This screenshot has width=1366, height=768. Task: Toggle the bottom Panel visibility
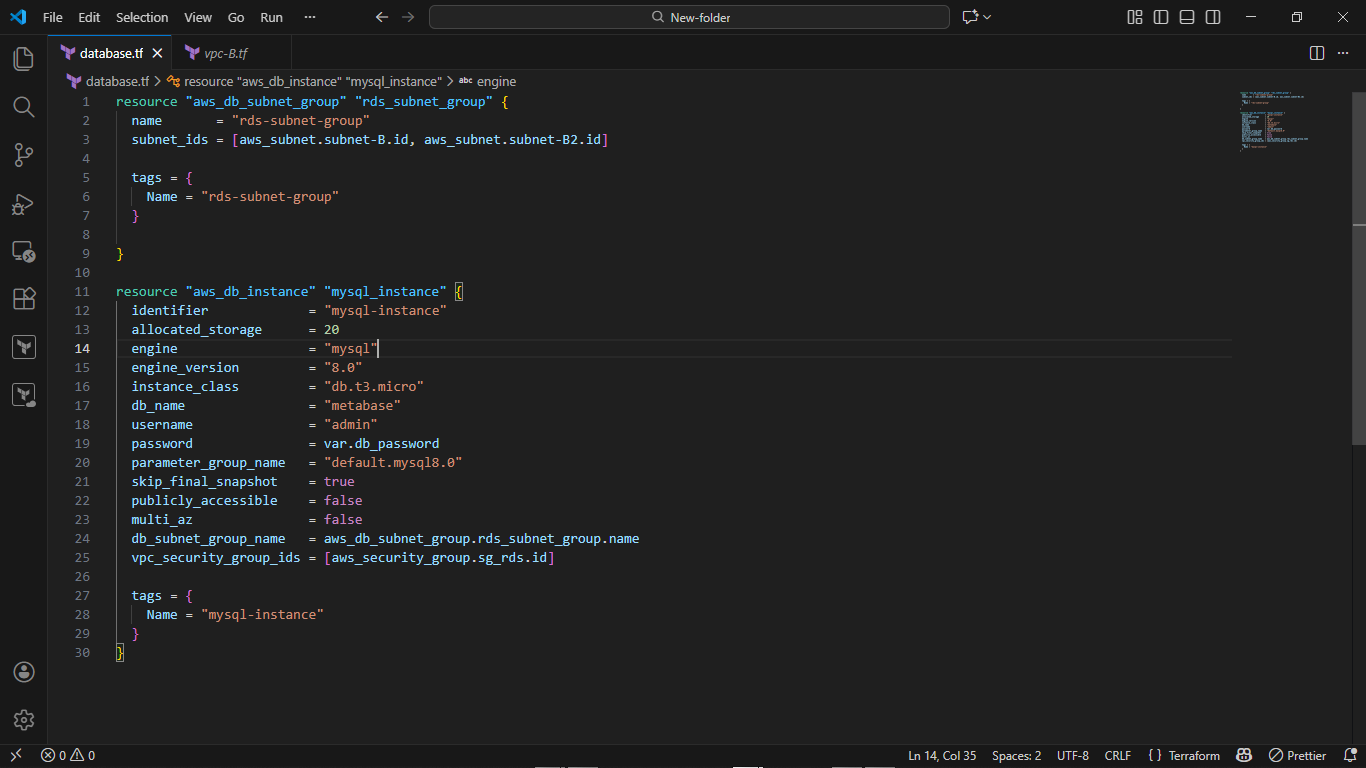[1186, 17]
